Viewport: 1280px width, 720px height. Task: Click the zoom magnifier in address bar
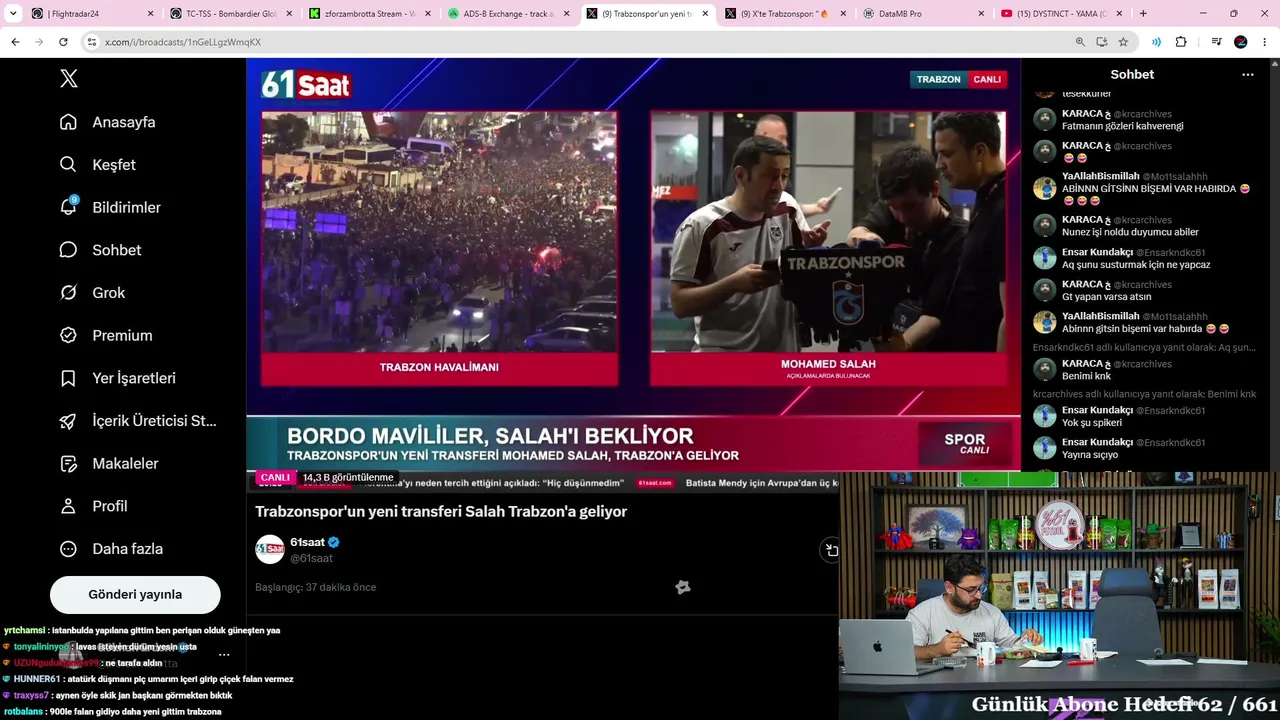click(x=1080, y=42)
